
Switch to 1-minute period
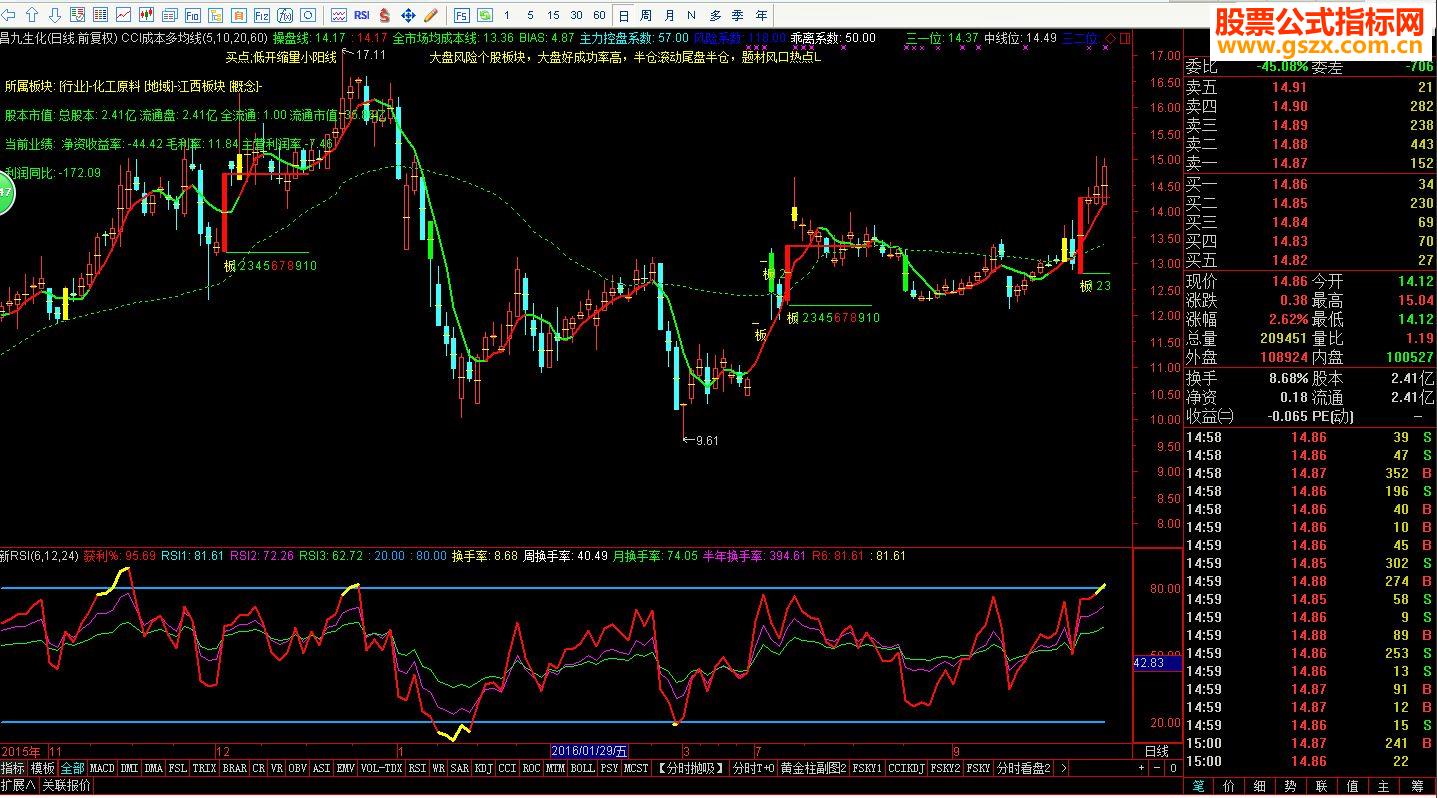pyautogui.click(x=507, y=15)
